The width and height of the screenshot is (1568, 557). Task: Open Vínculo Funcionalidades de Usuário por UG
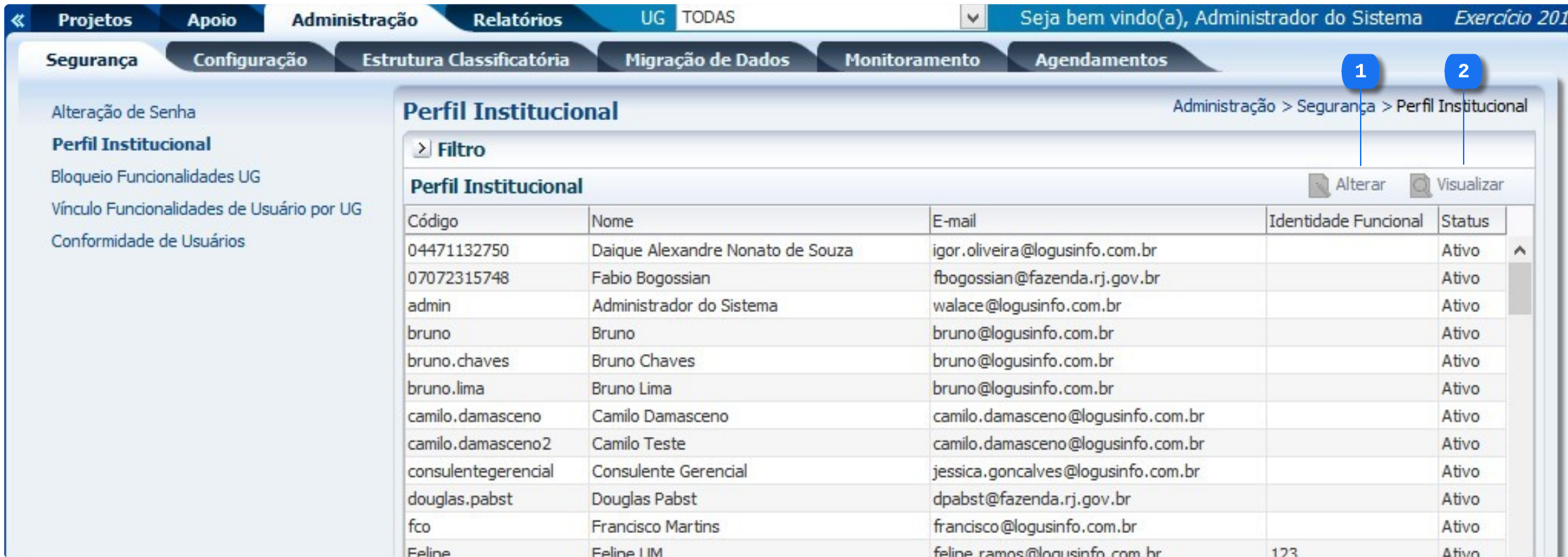[x=207, y=209]
